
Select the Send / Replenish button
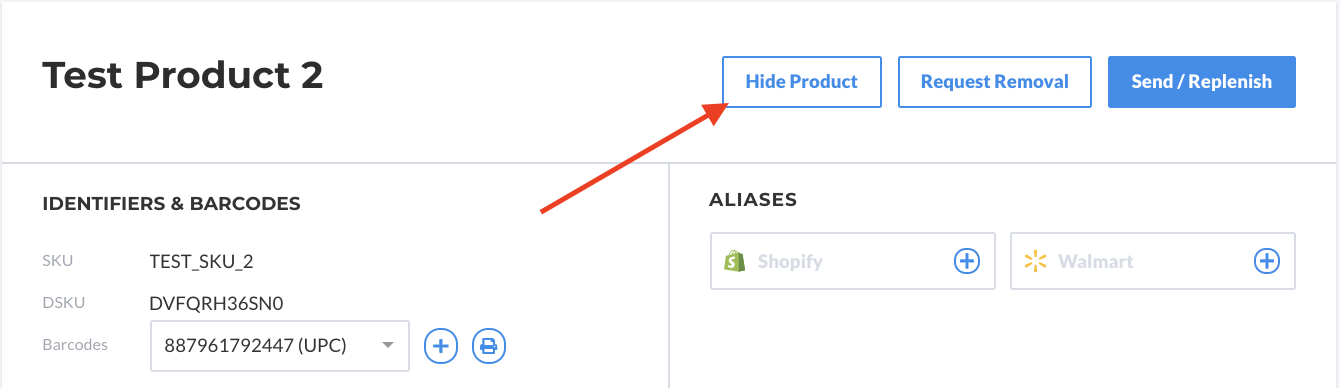(1202, 82)
